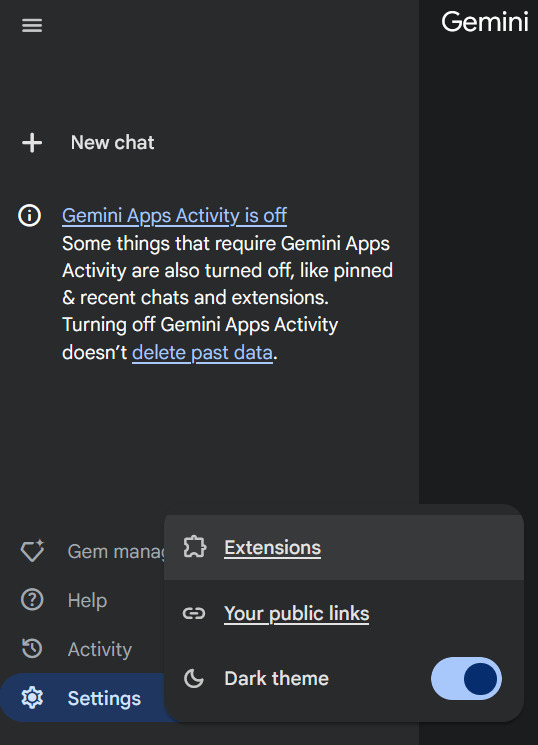
Task: Click the Help question mark icon
Action: point(32,600)
